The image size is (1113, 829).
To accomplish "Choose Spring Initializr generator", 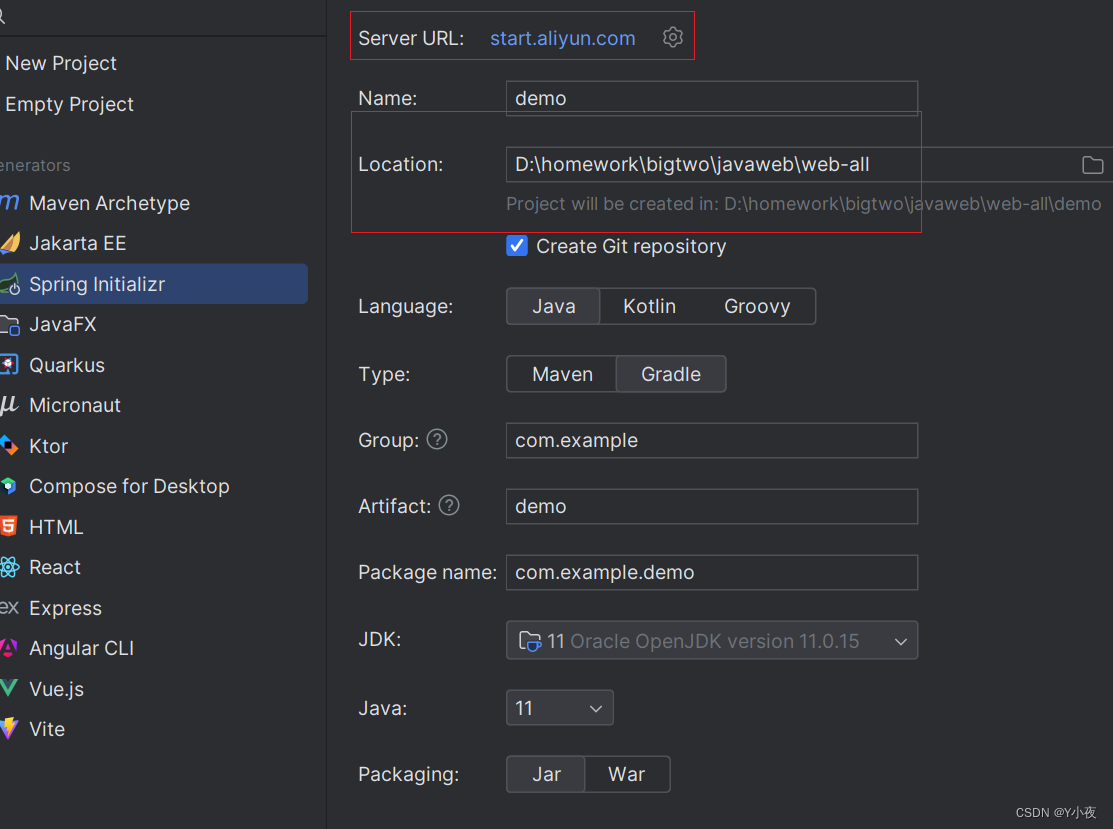I will pyautogui.click(x=153, y=284).
